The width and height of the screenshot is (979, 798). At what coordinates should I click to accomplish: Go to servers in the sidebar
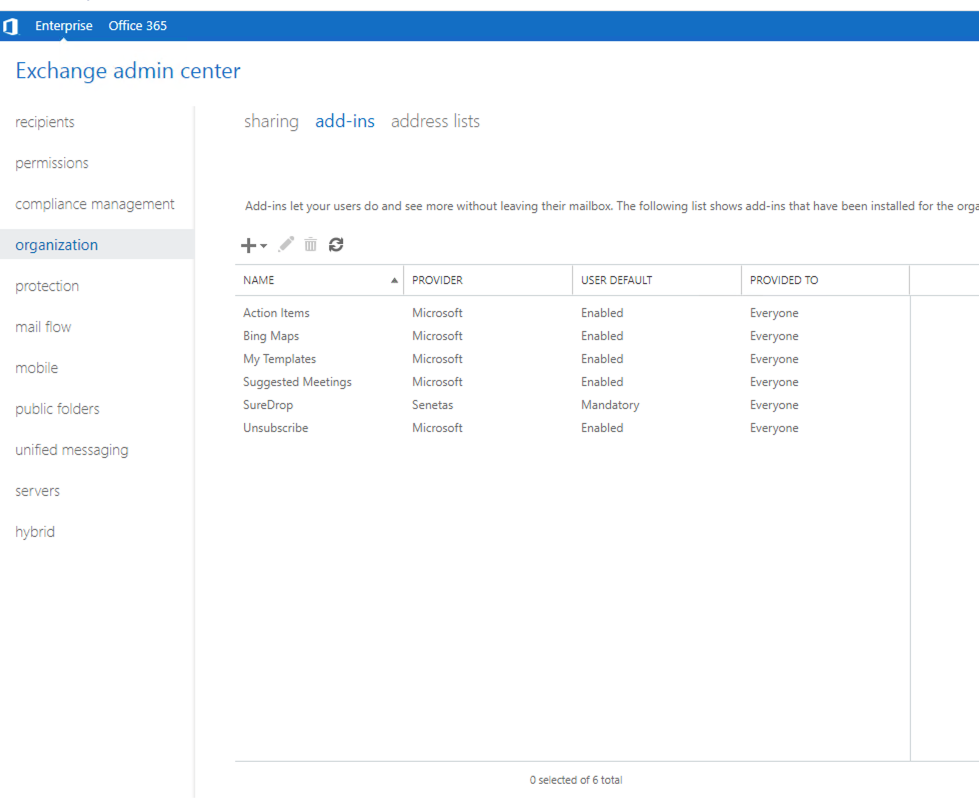coord(37,491)
